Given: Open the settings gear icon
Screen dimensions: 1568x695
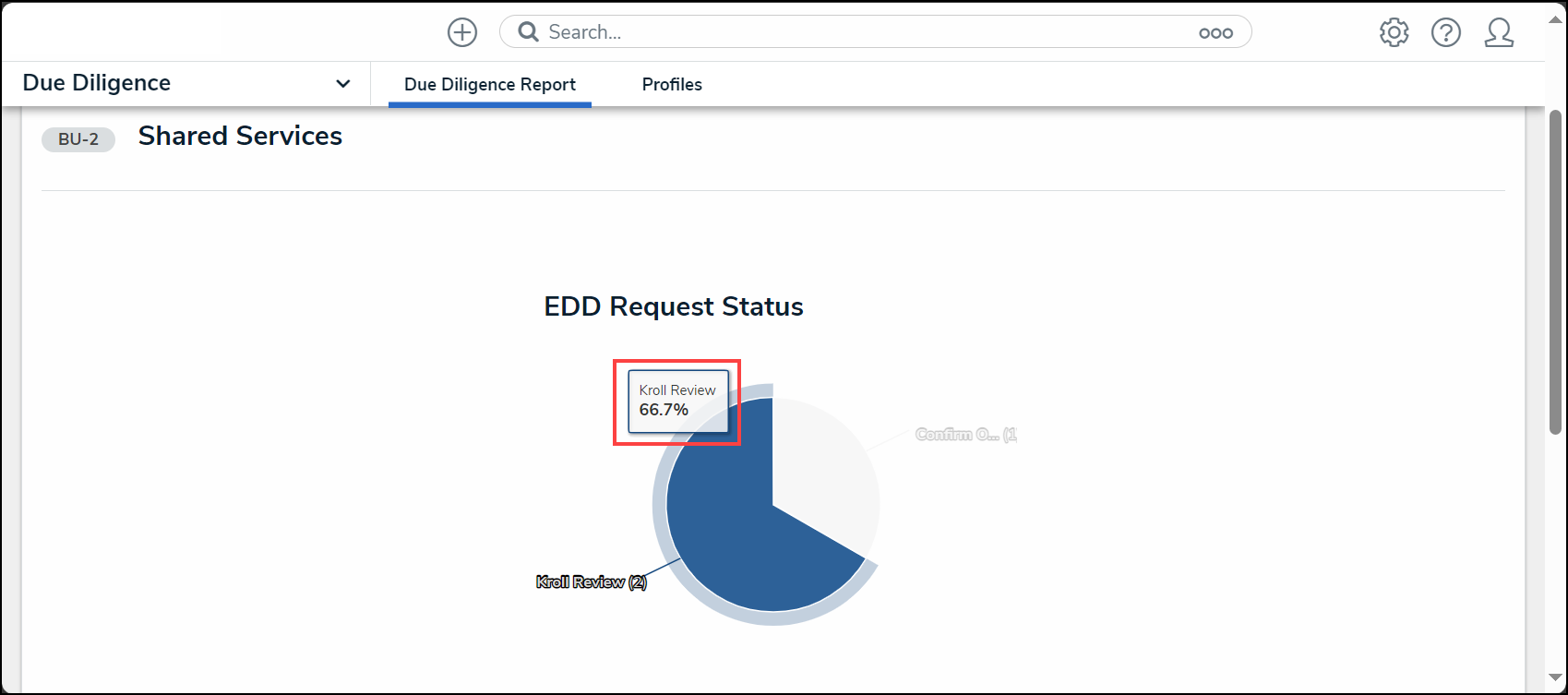Looking at the screenshot, I should pyautogui.click(x=1394, y=33).
